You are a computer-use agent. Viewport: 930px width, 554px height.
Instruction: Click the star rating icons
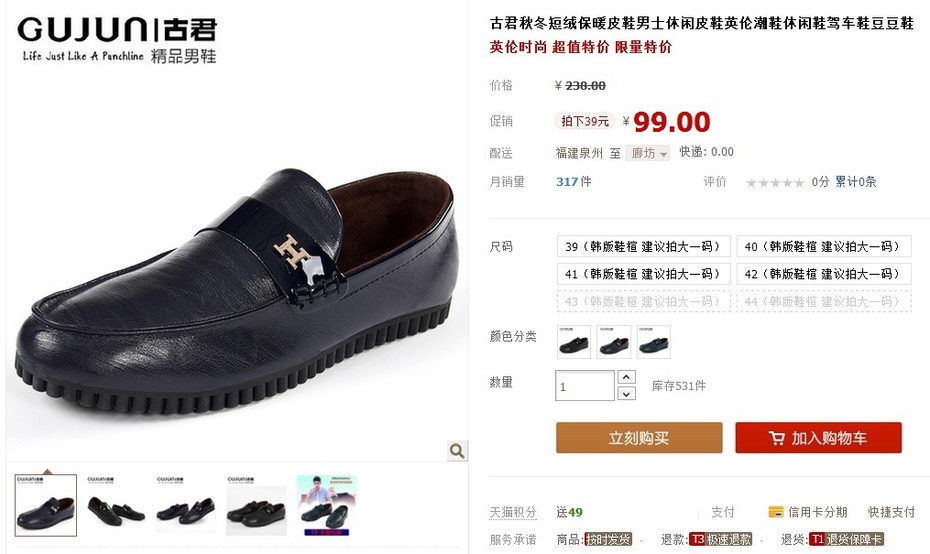pos(775,183)
